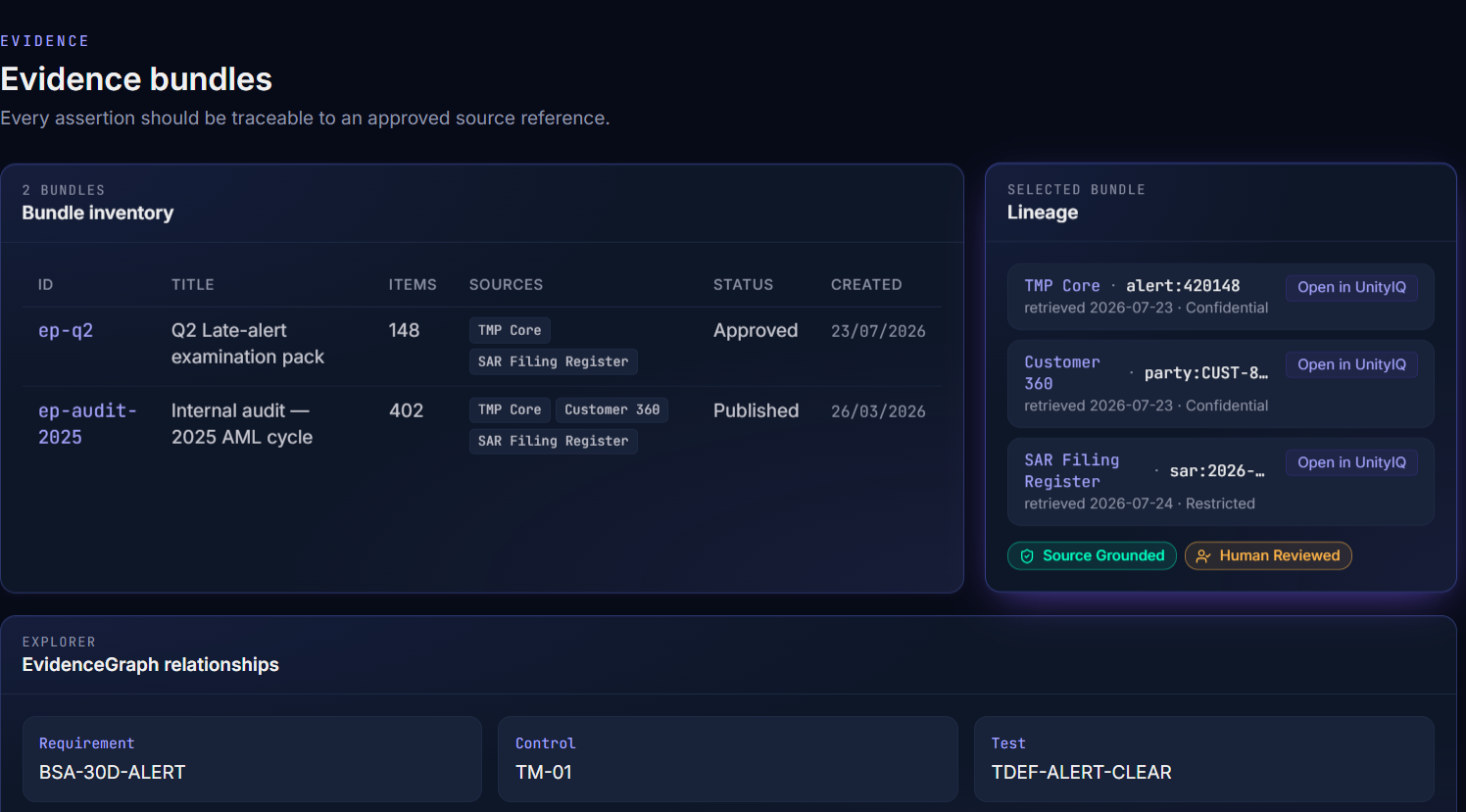
Task: Select SAR Filing Register tag in ep-q2 row
Action: click(554, 362)
